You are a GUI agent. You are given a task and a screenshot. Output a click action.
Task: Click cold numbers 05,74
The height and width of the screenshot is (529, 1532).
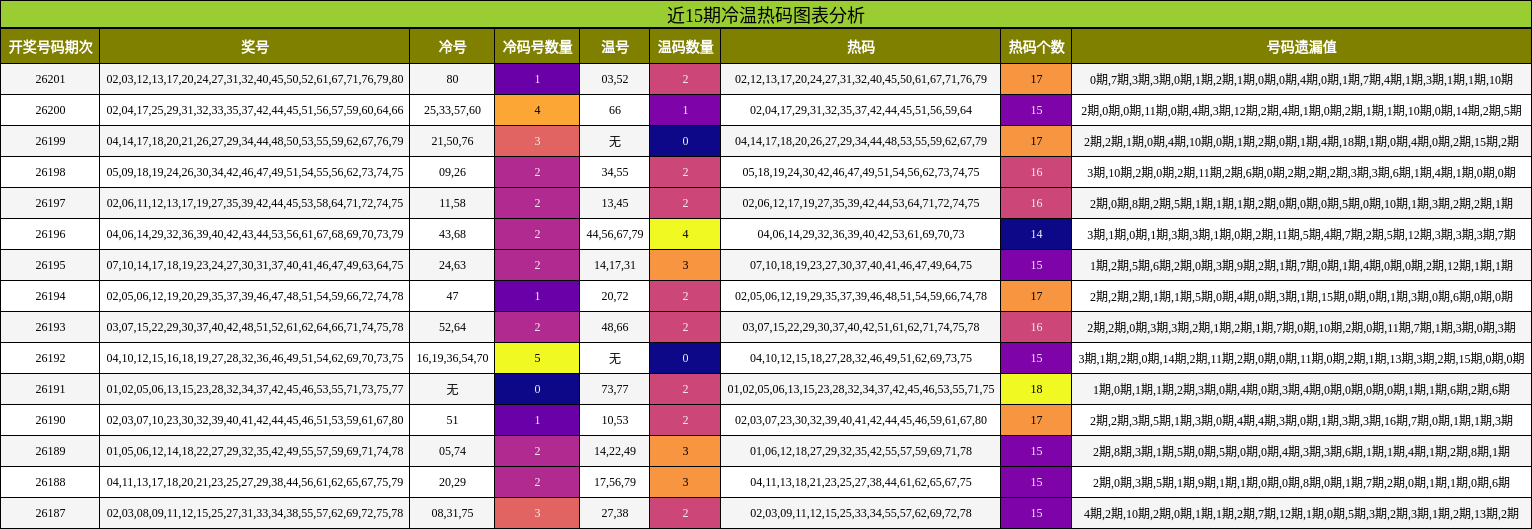(453, 451)
